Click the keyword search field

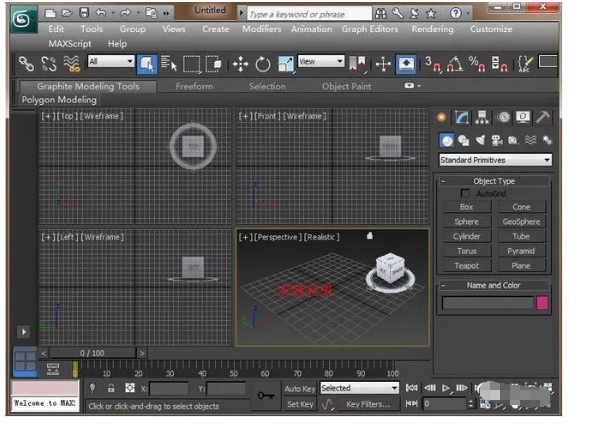309,14
